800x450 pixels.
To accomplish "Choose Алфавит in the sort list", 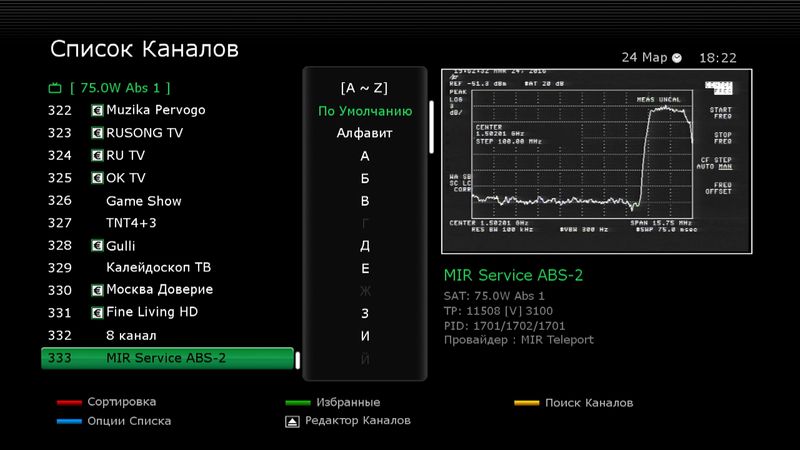I will tap(365, 133).
